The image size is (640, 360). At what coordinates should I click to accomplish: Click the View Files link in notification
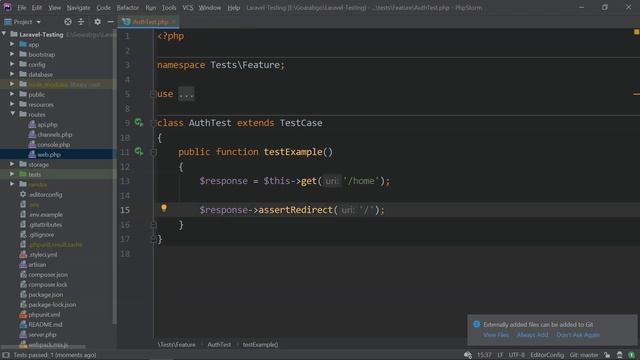pos(496,335)
